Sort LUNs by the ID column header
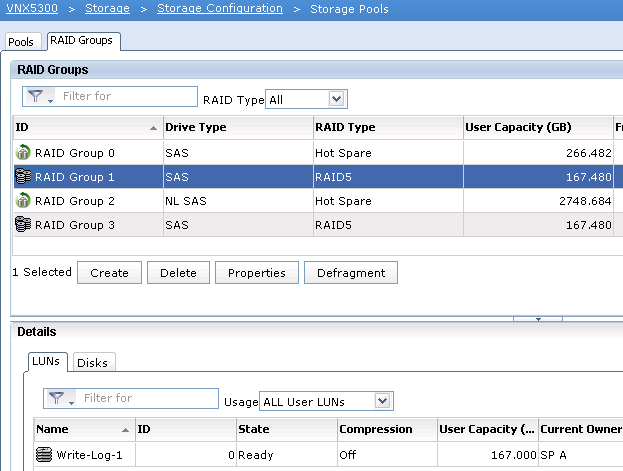The image size is (623, 471). (186, 429)
